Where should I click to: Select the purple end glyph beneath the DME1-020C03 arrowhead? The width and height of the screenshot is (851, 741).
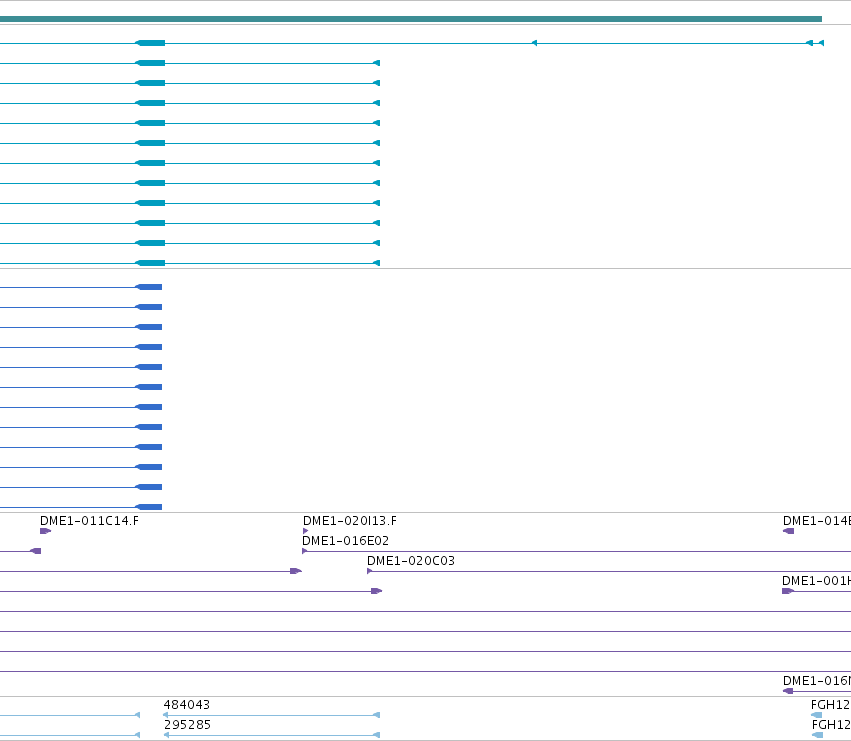(x=377, y=591)
